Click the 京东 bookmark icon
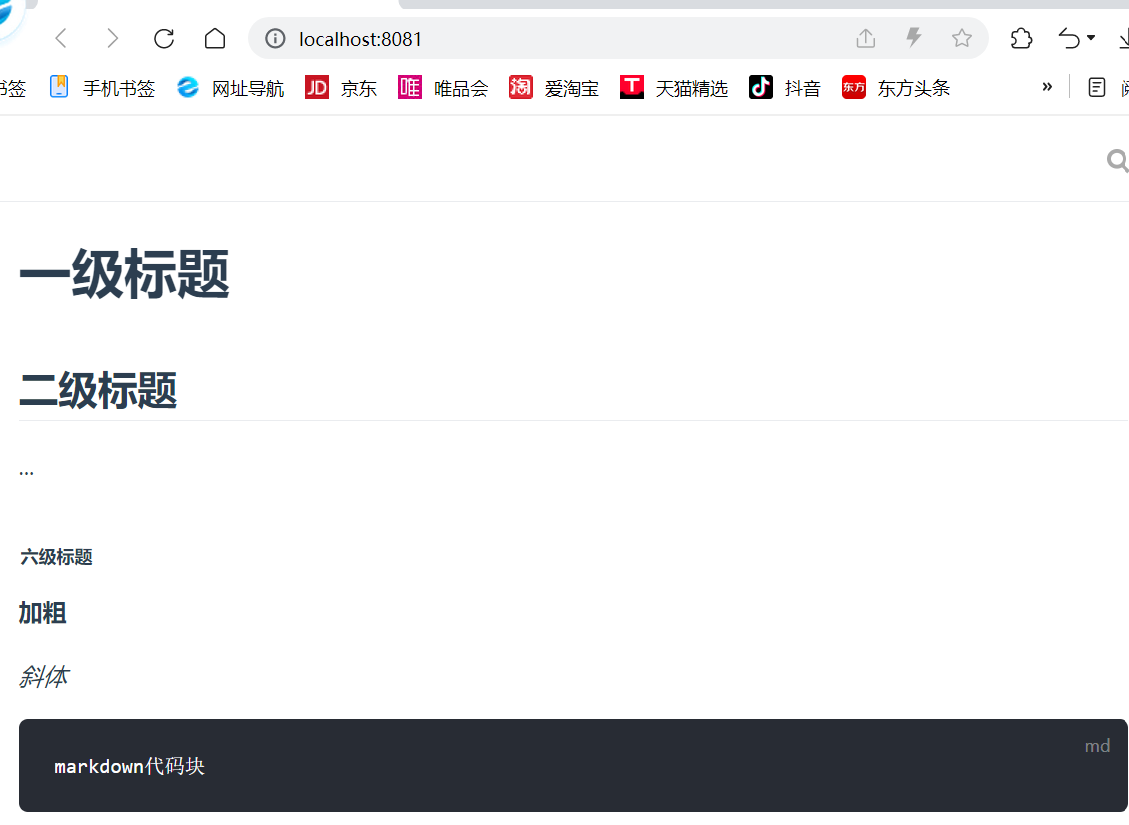The image size is (1129, 825). pos(316,87)
